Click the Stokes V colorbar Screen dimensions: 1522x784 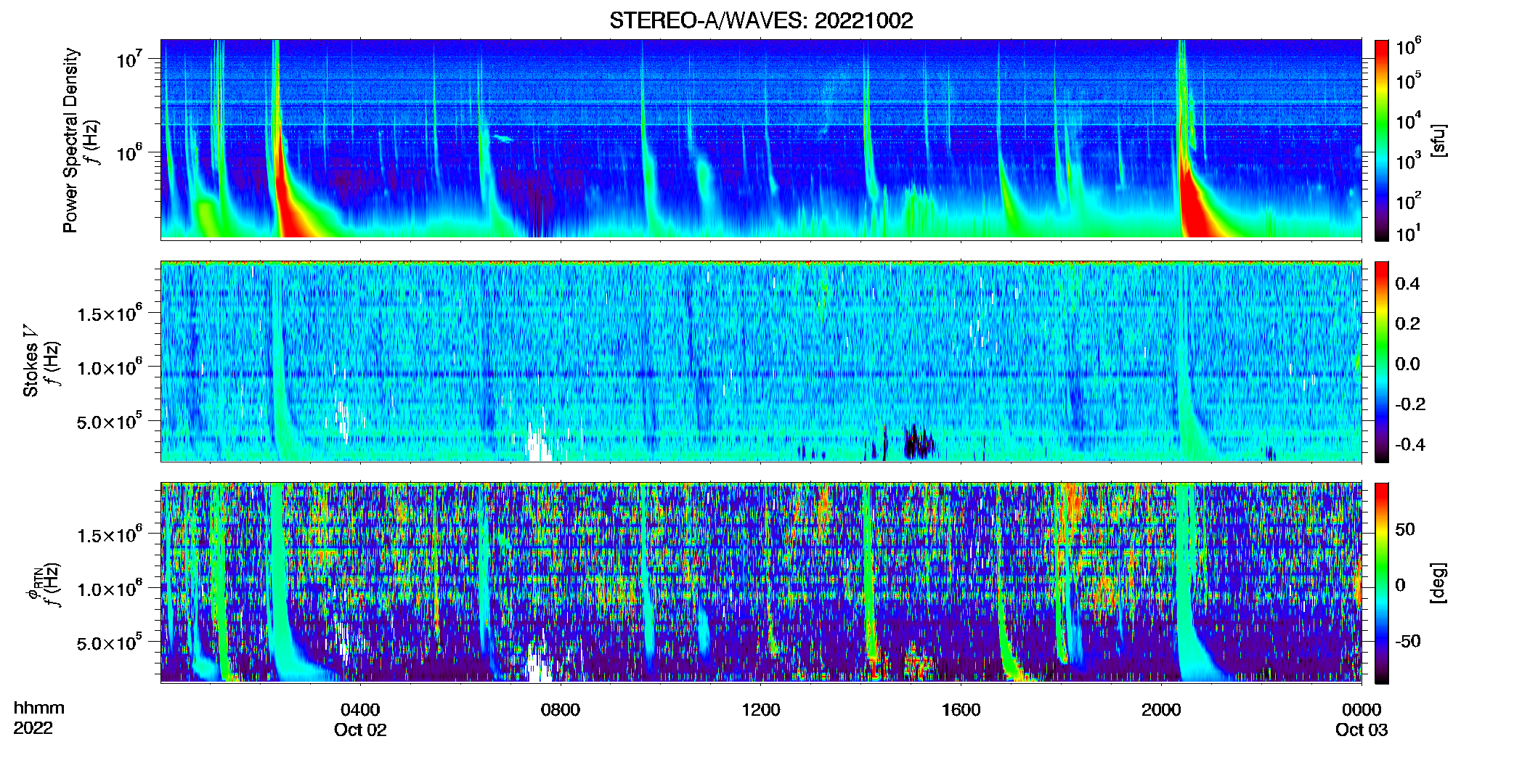pyautogui.click(x=1381, y=362)
